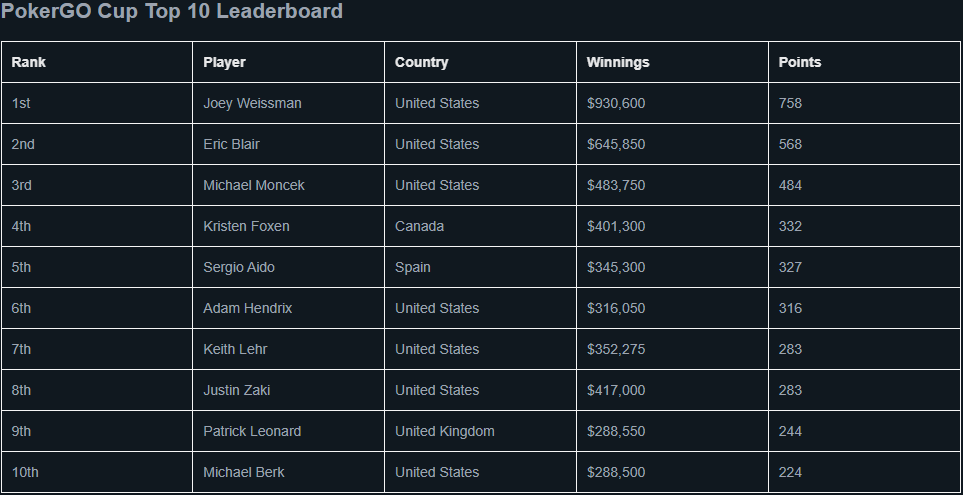The height and width of the screenshot is (495, 963).
Task: Select the Joey Weissman player cell
Action: (x=289, y=103)
